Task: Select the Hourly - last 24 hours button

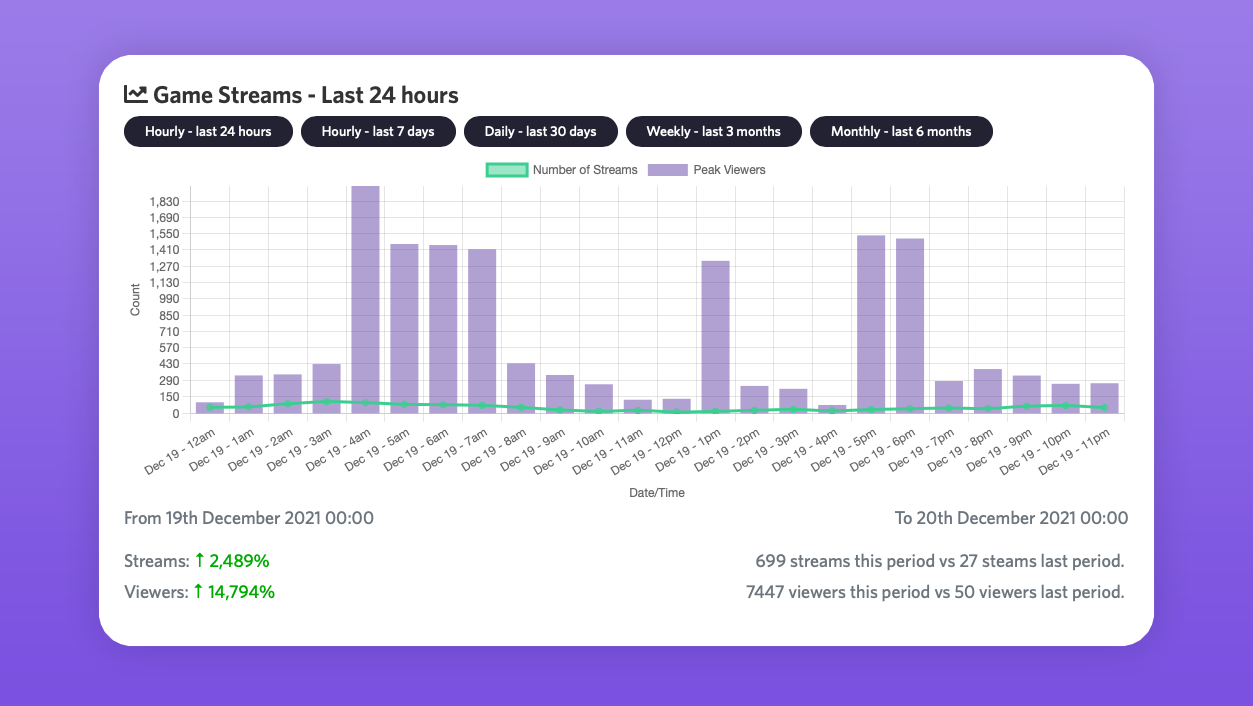Action: tap(208, 131)
